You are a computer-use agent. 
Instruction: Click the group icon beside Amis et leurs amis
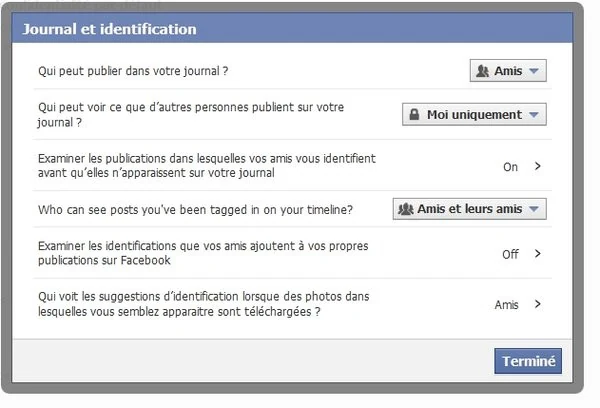click(406, 209)
